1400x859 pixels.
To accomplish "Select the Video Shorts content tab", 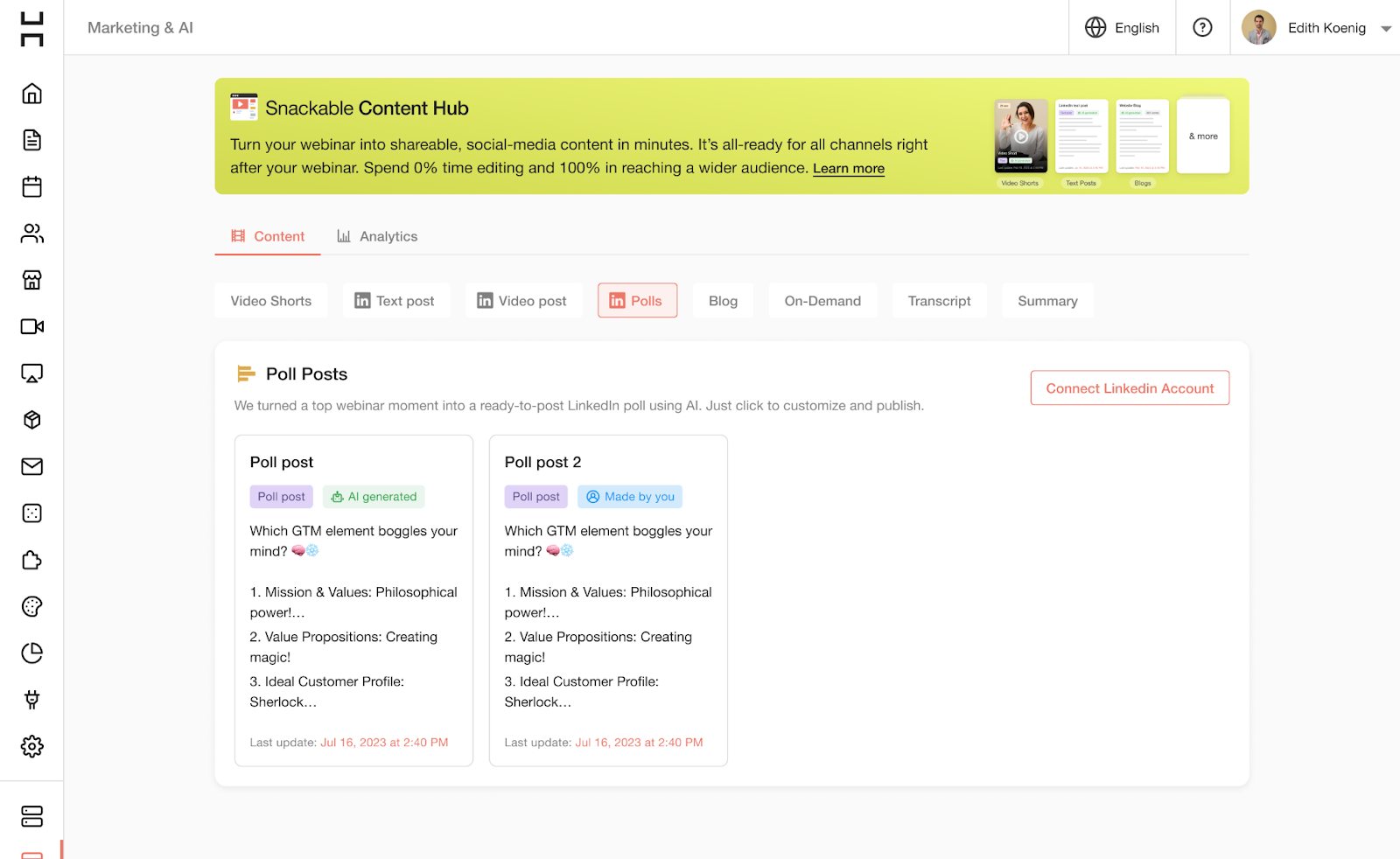I will coord(270,301).
